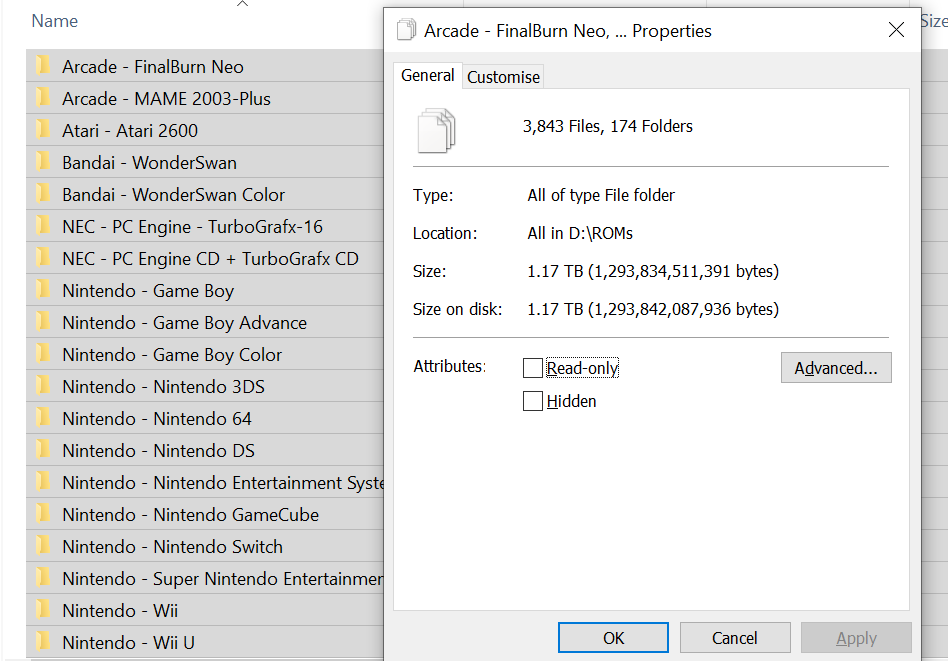This screenshot has height=661, width=948.
Task: Click the NEC - PC Engine - TurboGrafx-16 folder icon
Action: click(x=43, y=225)
